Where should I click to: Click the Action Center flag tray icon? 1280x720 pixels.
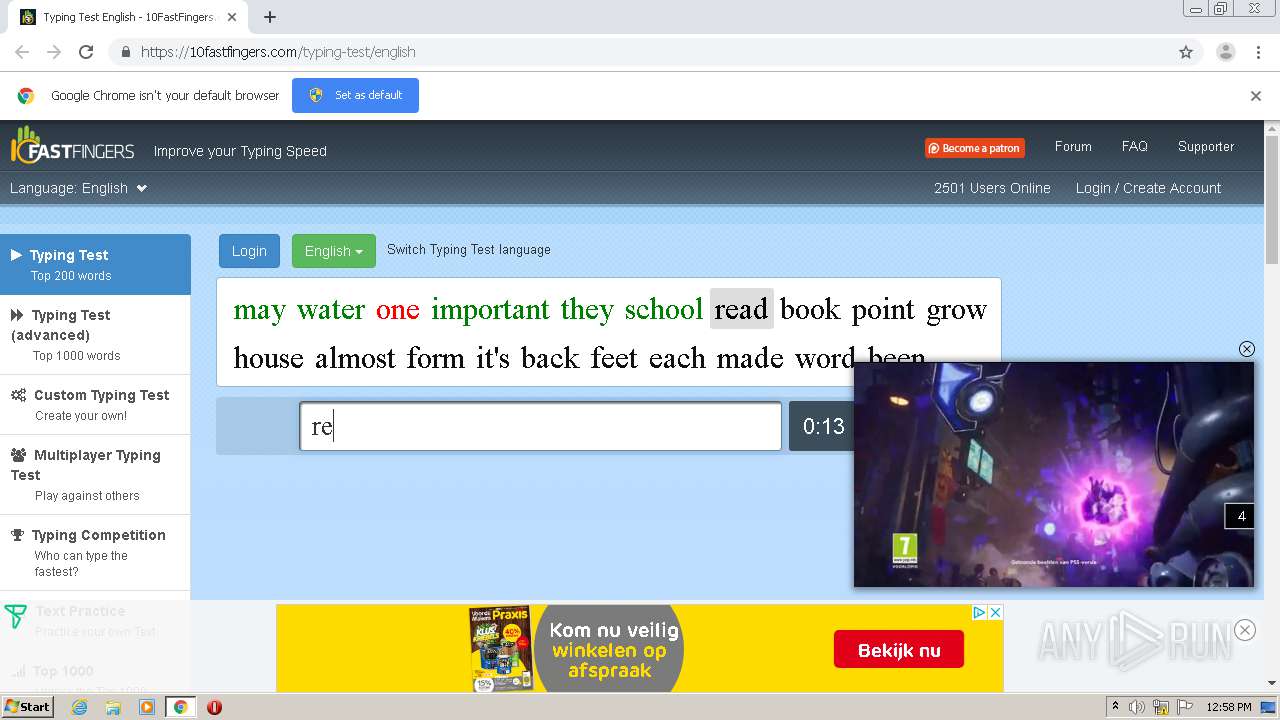coord(1185,707)
